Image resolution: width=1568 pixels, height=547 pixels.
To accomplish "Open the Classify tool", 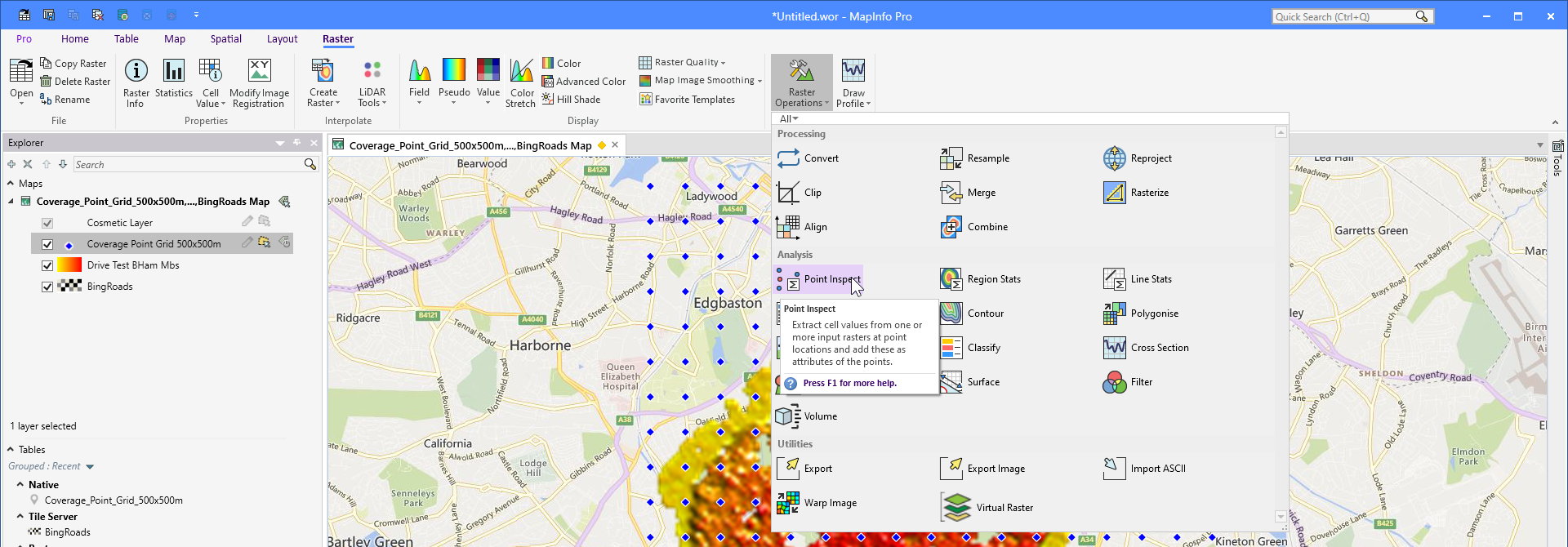I will point(970,348).
